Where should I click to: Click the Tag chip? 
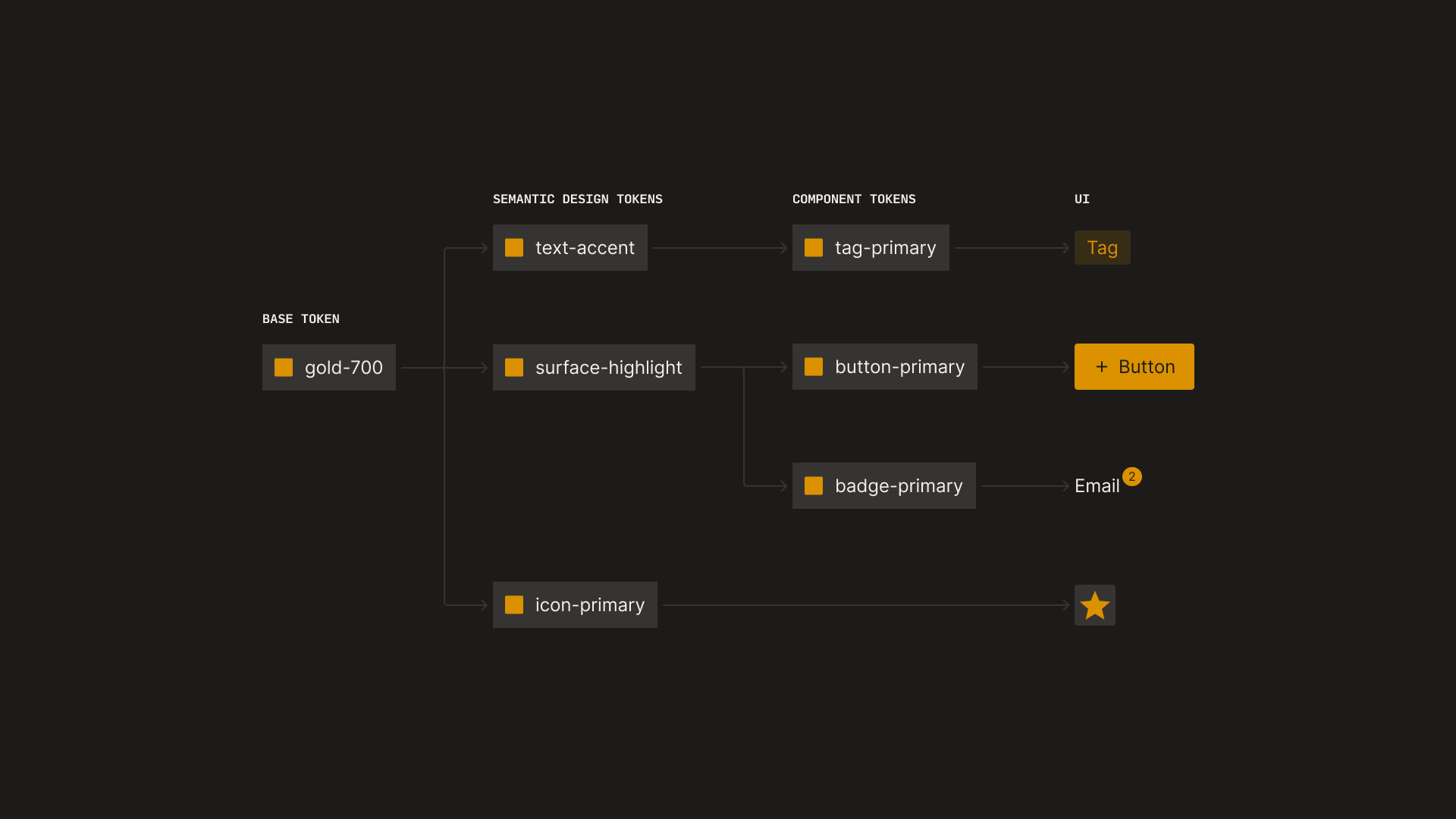click(x=1102, y=248)
